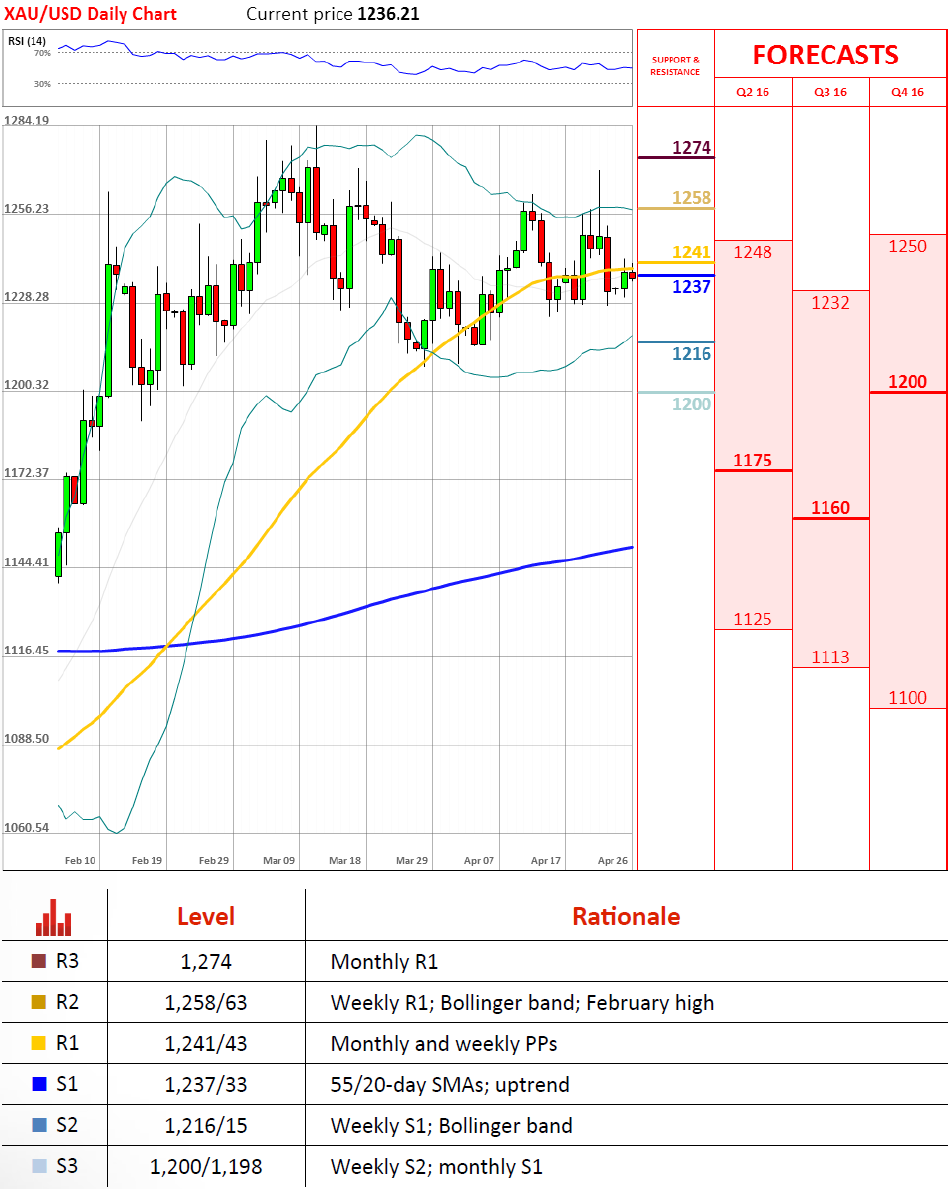Click the S3 light blue color square
950x1189 pixels.
click(x=39, y=1166)
